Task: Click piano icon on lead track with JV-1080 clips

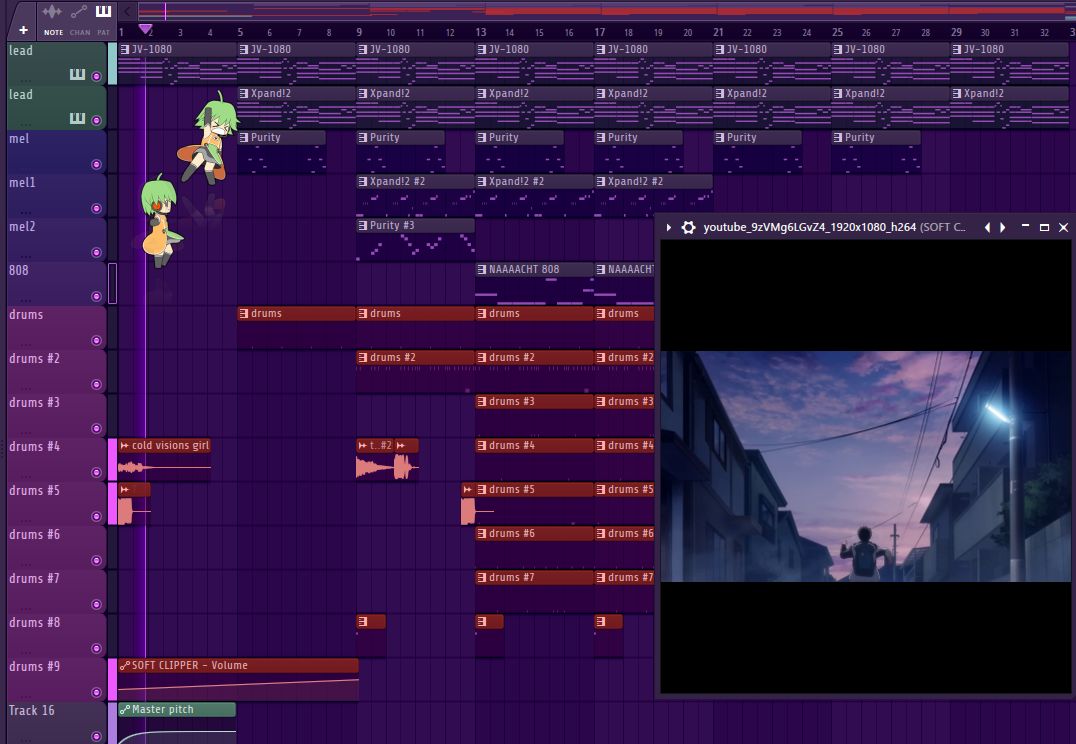Action: [78, 75]
